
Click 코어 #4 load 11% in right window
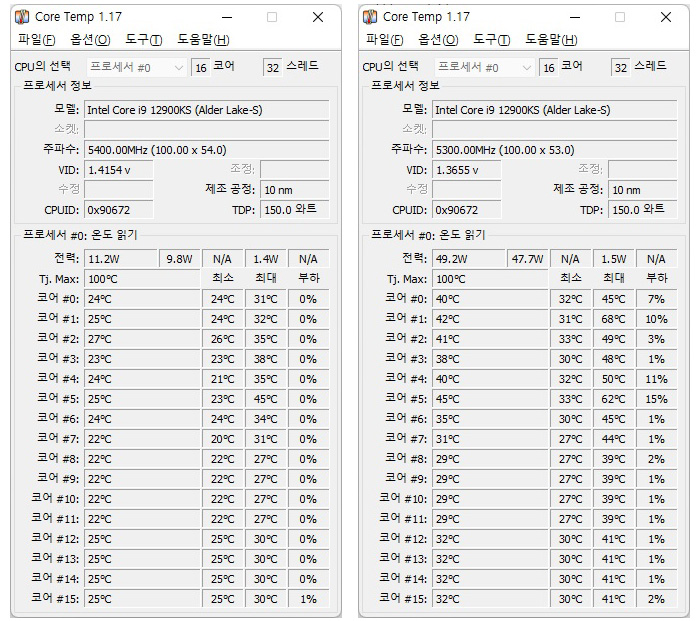coord(656,379)
